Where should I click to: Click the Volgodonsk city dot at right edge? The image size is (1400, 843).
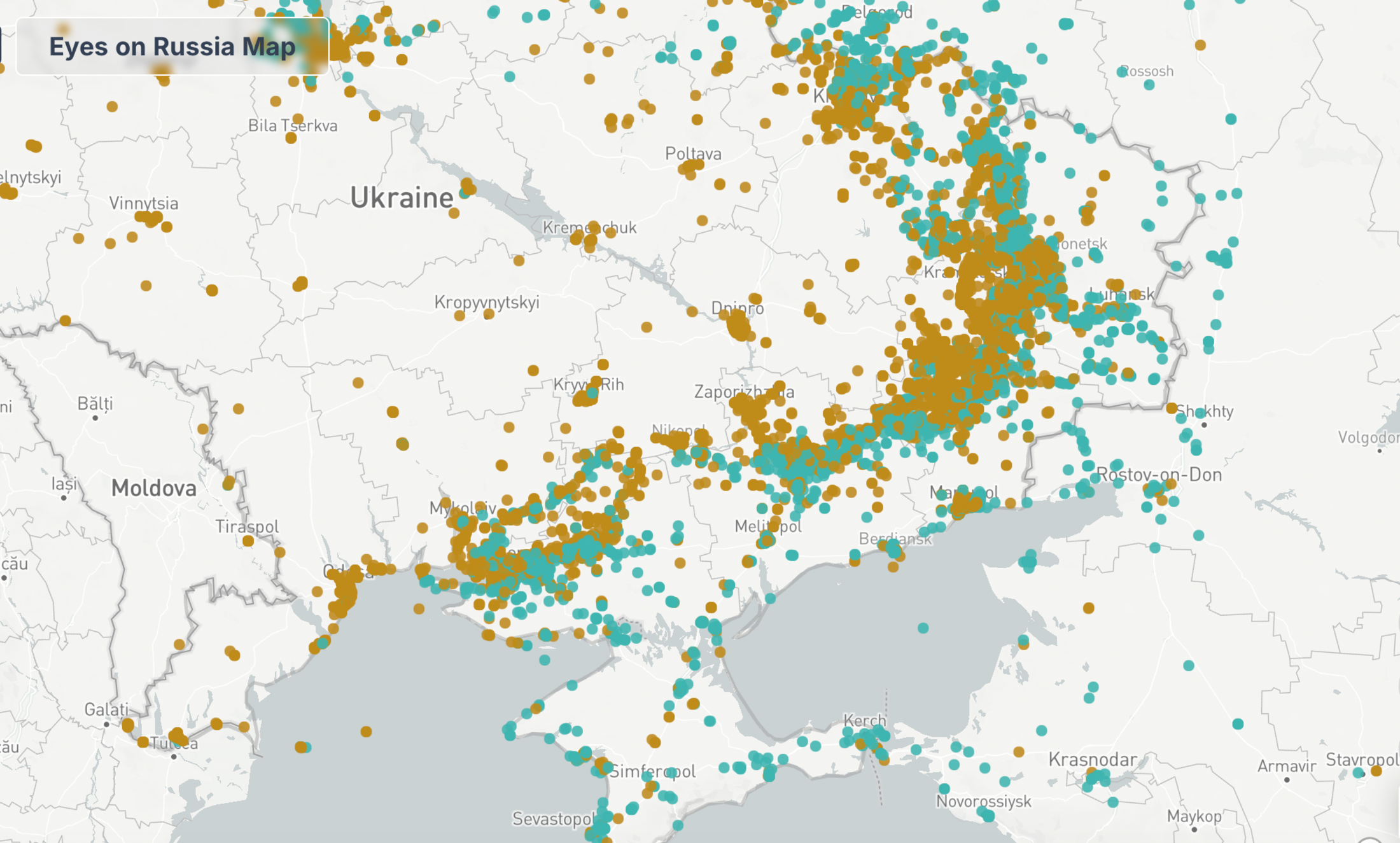1380,451
